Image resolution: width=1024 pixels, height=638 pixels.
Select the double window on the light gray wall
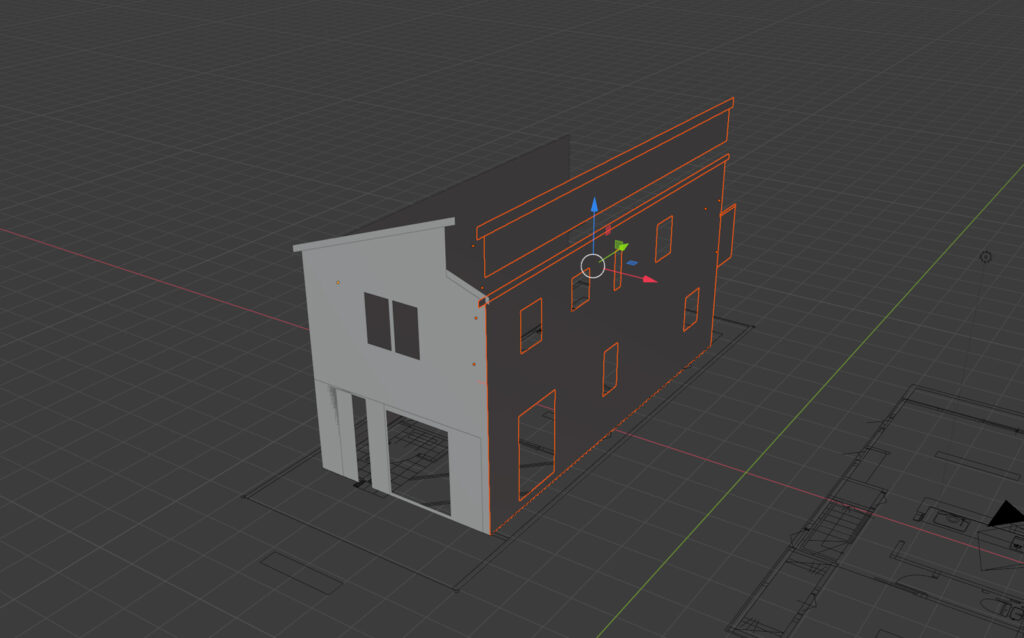(392, 325)
